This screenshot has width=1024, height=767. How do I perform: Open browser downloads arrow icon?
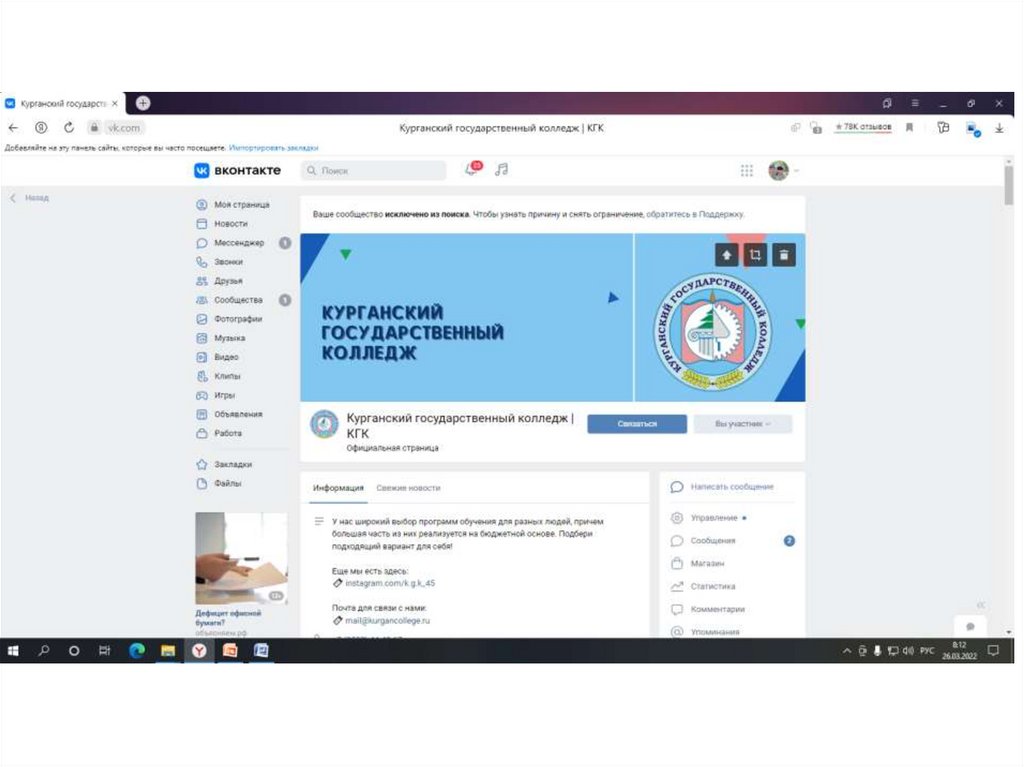(x=999, y=128)
